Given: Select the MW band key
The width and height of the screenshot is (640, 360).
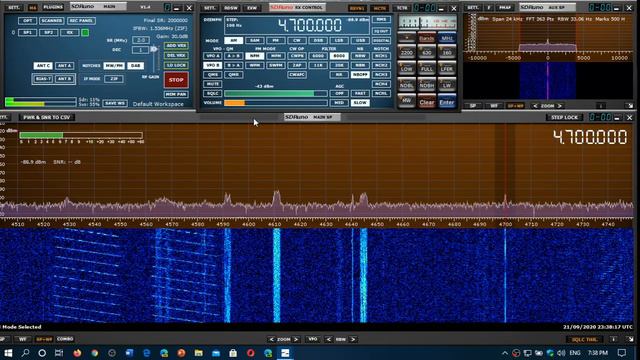Looking at the screenshot, I should 407,101.
